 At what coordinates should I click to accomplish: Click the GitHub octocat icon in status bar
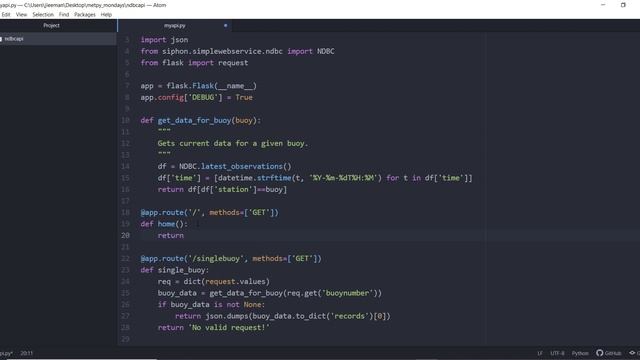(x=600, y=353)
